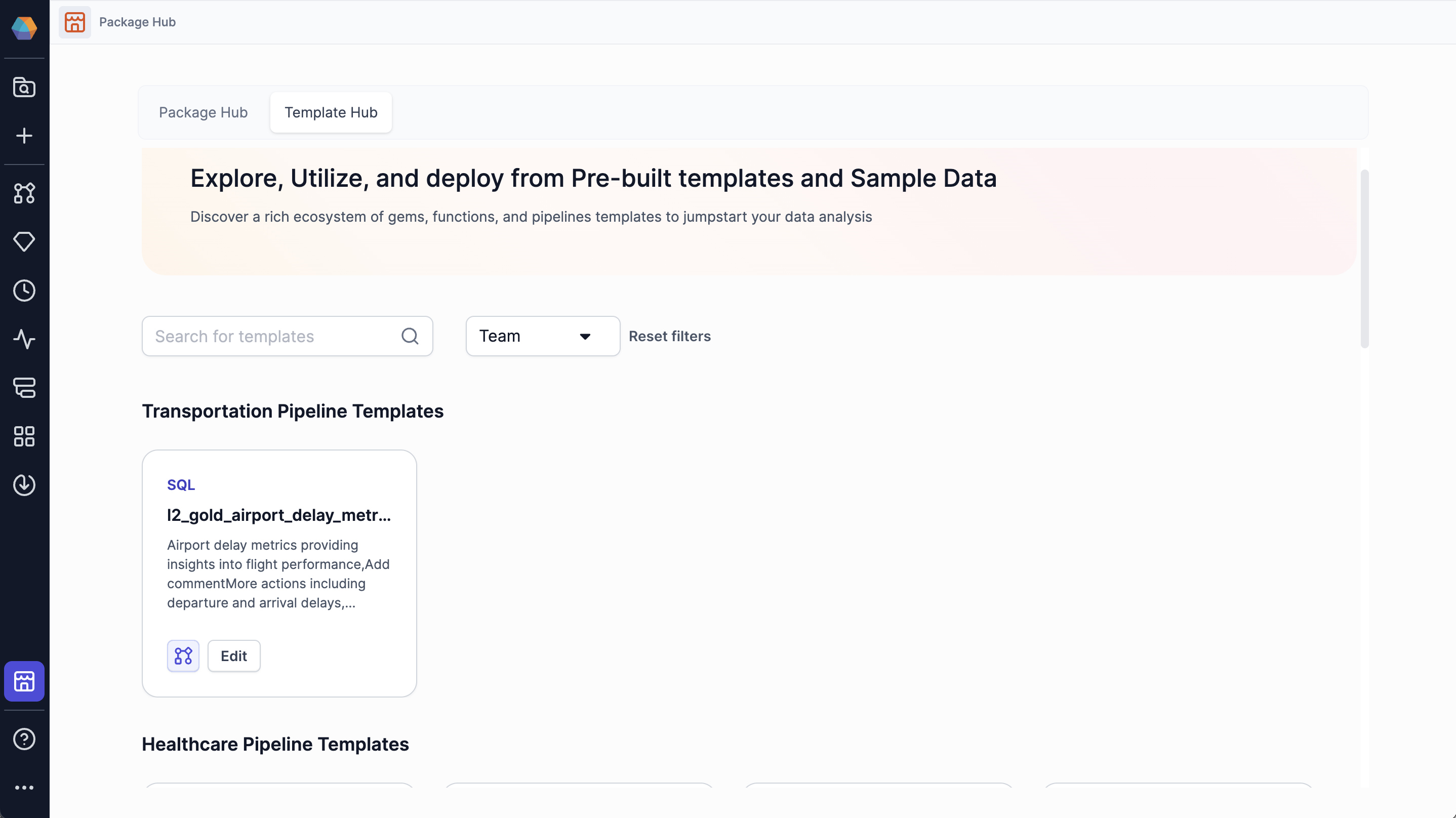The width and height of the screenshot is (1456, 818).
Task: Click Reset filters
Action: 670,336
